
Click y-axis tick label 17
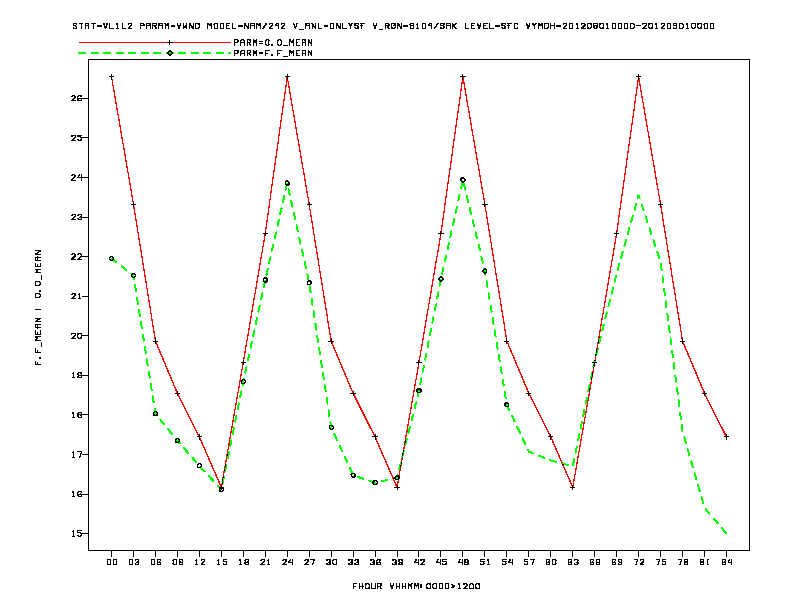tap(77, 454)
